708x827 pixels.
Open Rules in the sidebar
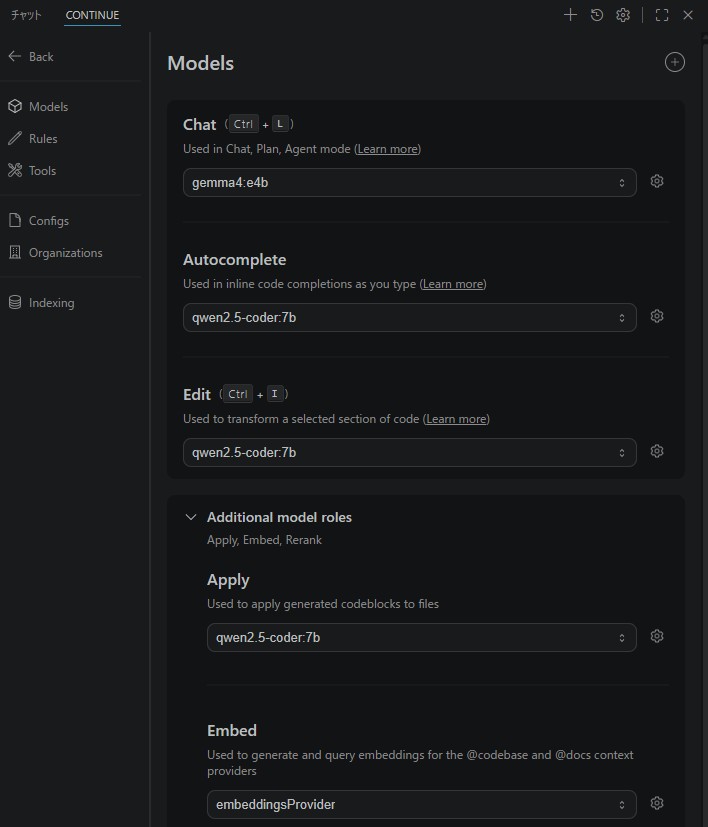[x=42, y=139]
